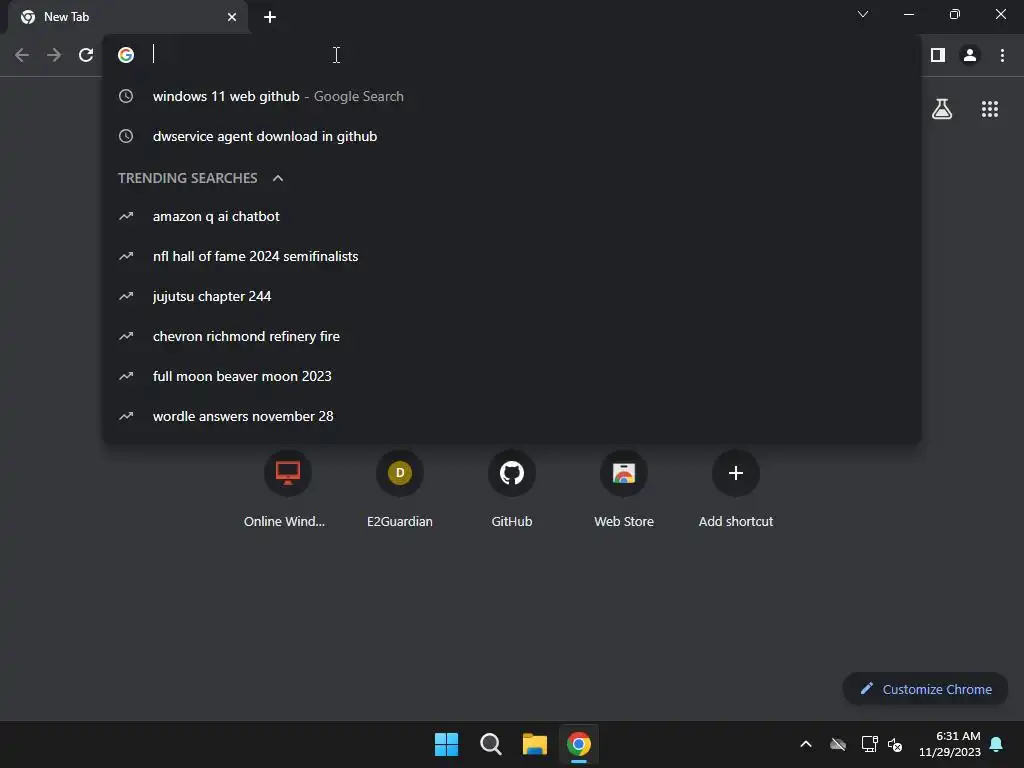Image resolution: width=1024 pixels, height=768 pixels.
Task: Open the tab search chevron
Action: [x=863, y=14]
